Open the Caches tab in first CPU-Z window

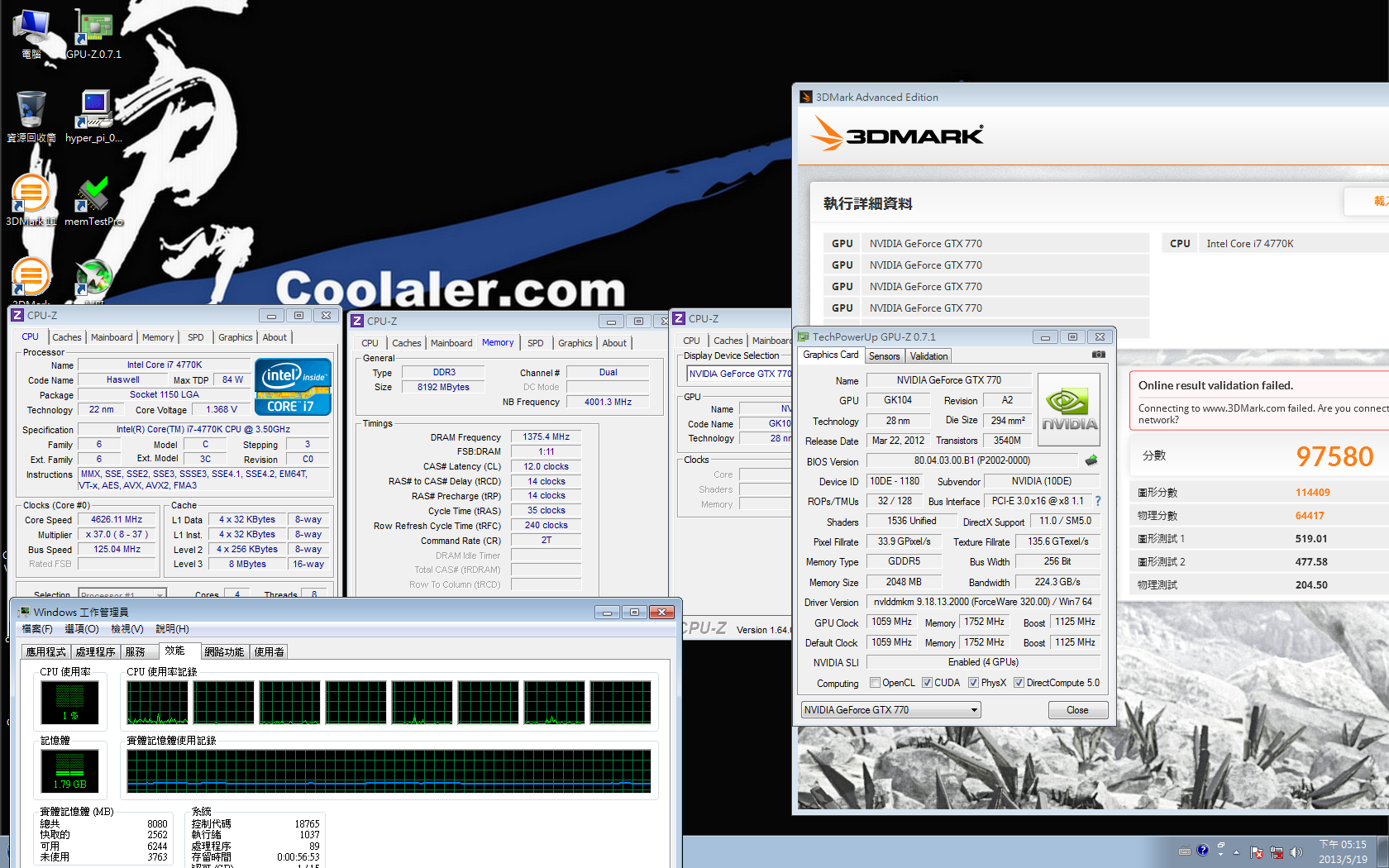pyautogui.click(x=67, y=337)
